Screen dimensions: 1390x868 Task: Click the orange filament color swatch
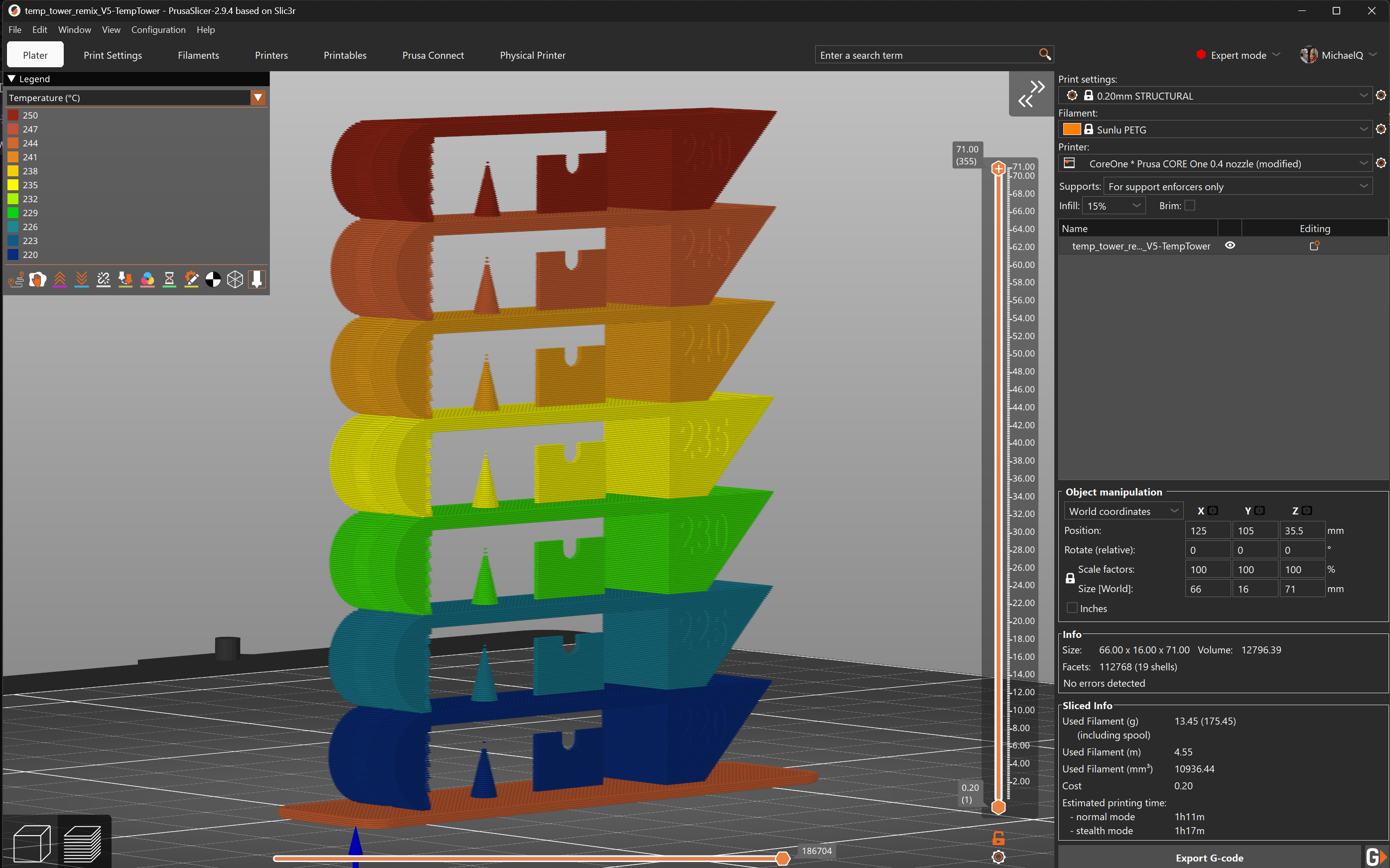coord(1071,130)
